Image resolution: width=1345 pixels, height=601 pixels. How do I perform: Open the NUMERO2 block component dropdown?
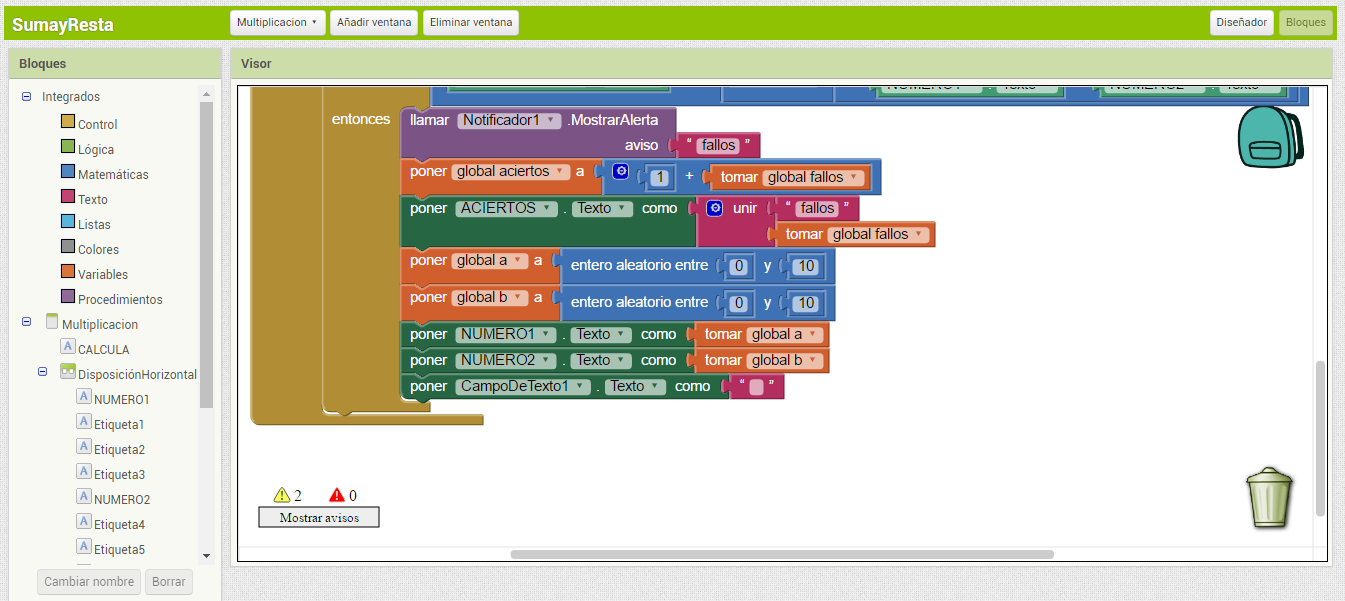504,360
